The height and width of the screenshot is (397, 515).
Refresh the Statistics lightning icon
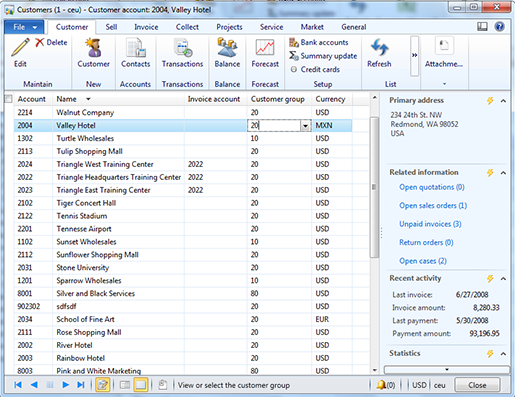(x=490, y=353)
